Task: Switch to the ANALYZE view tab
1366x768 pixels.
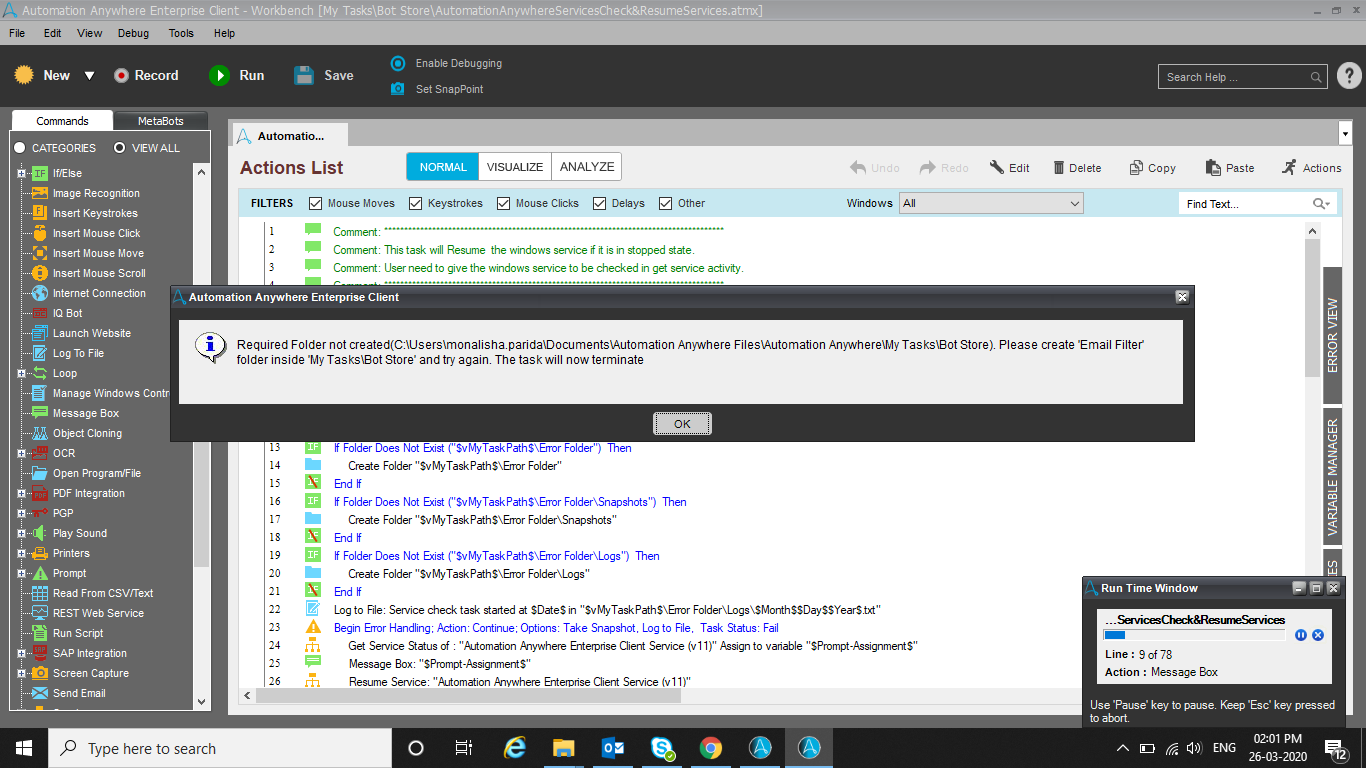Action: coord(587,167)
